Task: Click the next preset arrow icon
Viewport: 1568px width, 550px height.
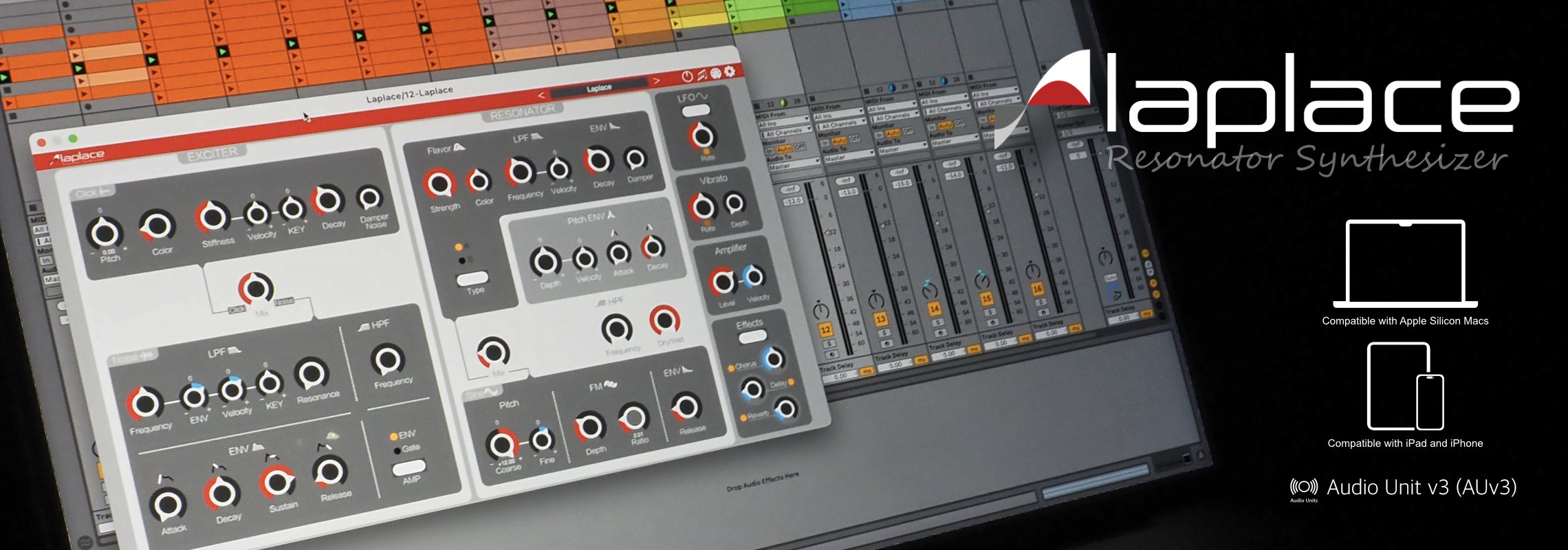Action: coord(657,81)
